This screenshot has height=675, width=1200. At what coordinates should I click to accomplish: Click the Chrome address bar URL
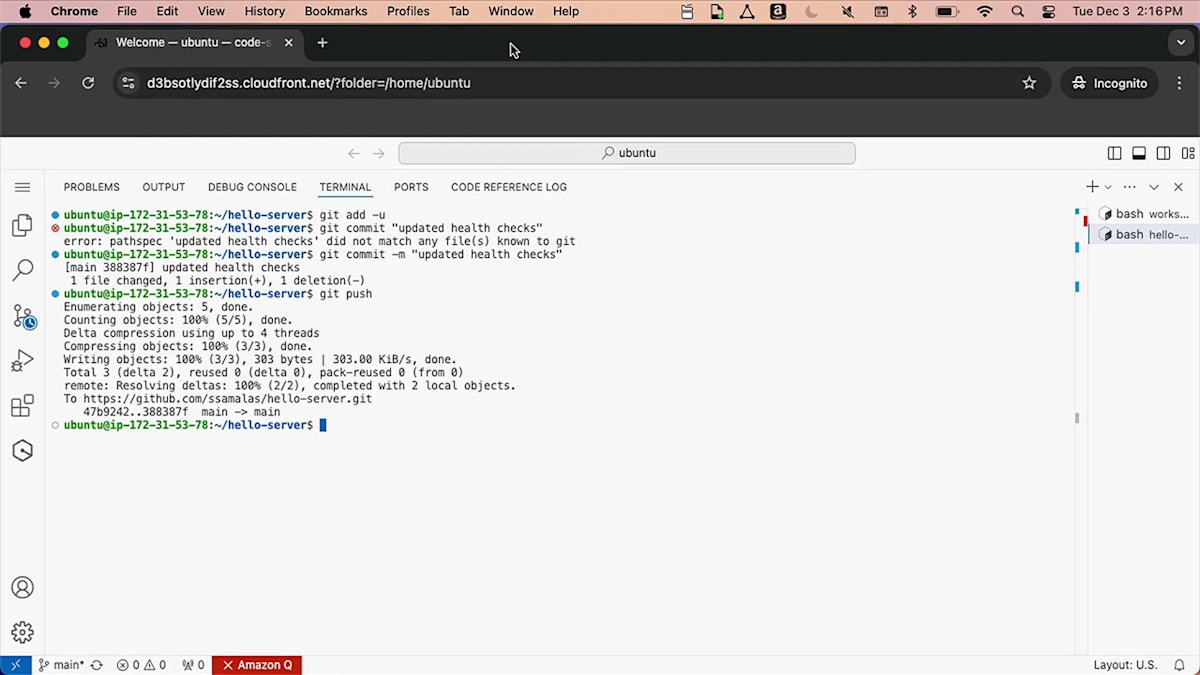pos(309,83)
